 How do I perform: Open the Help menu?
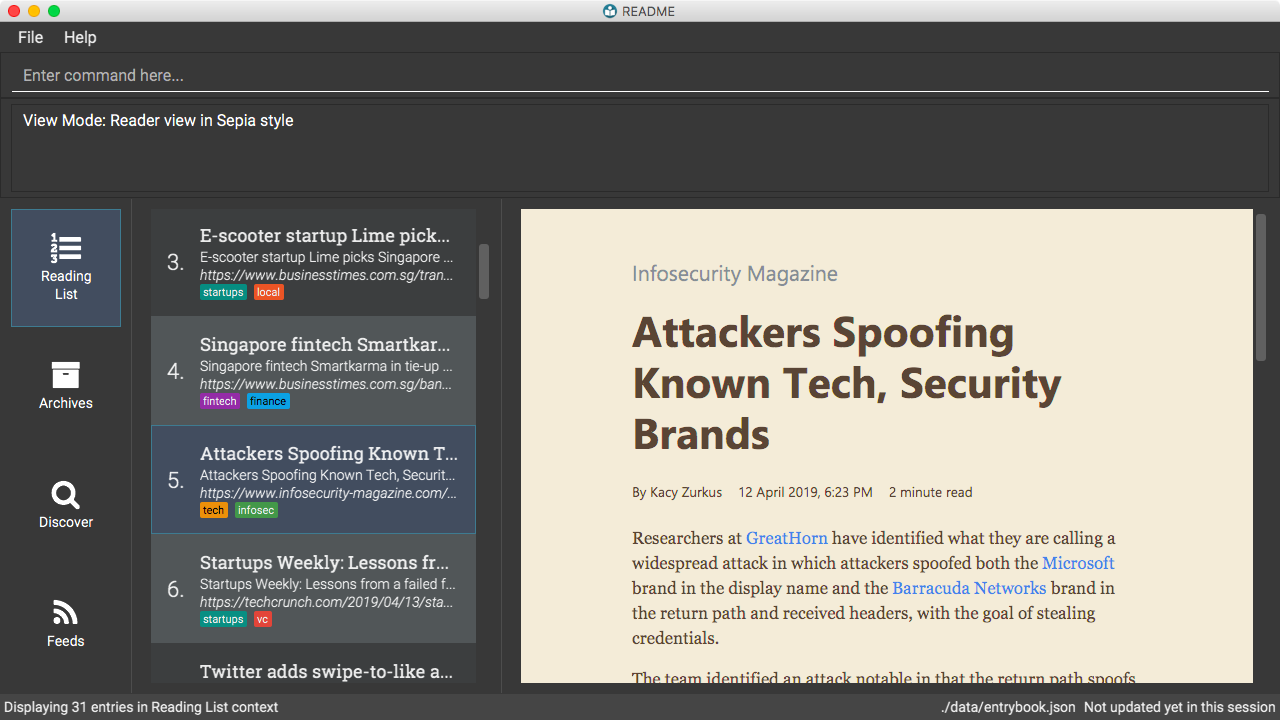80,37
